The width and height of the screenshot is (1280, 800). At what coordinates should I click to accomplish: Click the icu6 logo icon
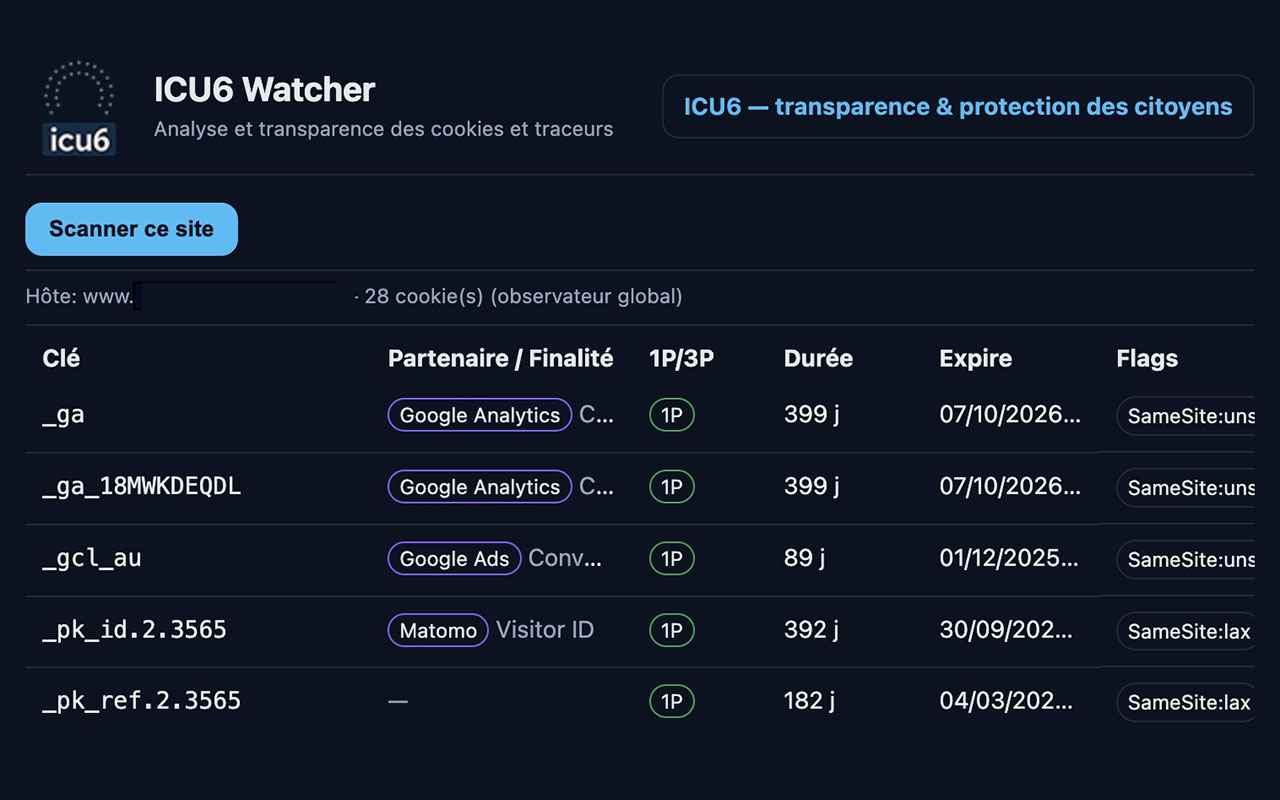[79, 105]
